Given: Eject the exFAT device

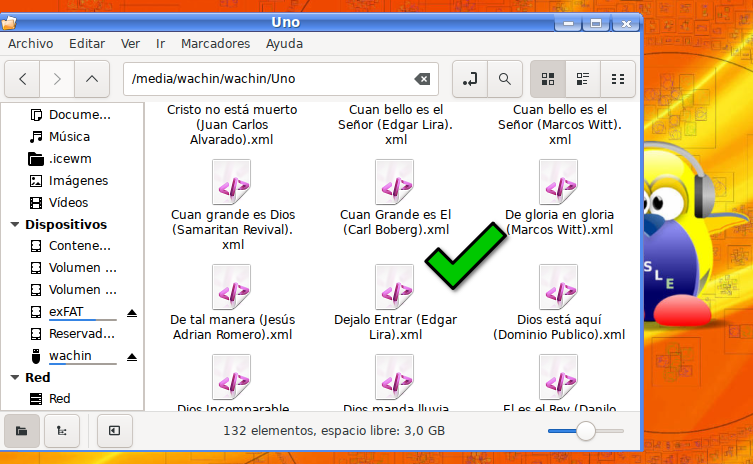Looking at the screenshot, I should click(x=132, y=313).
